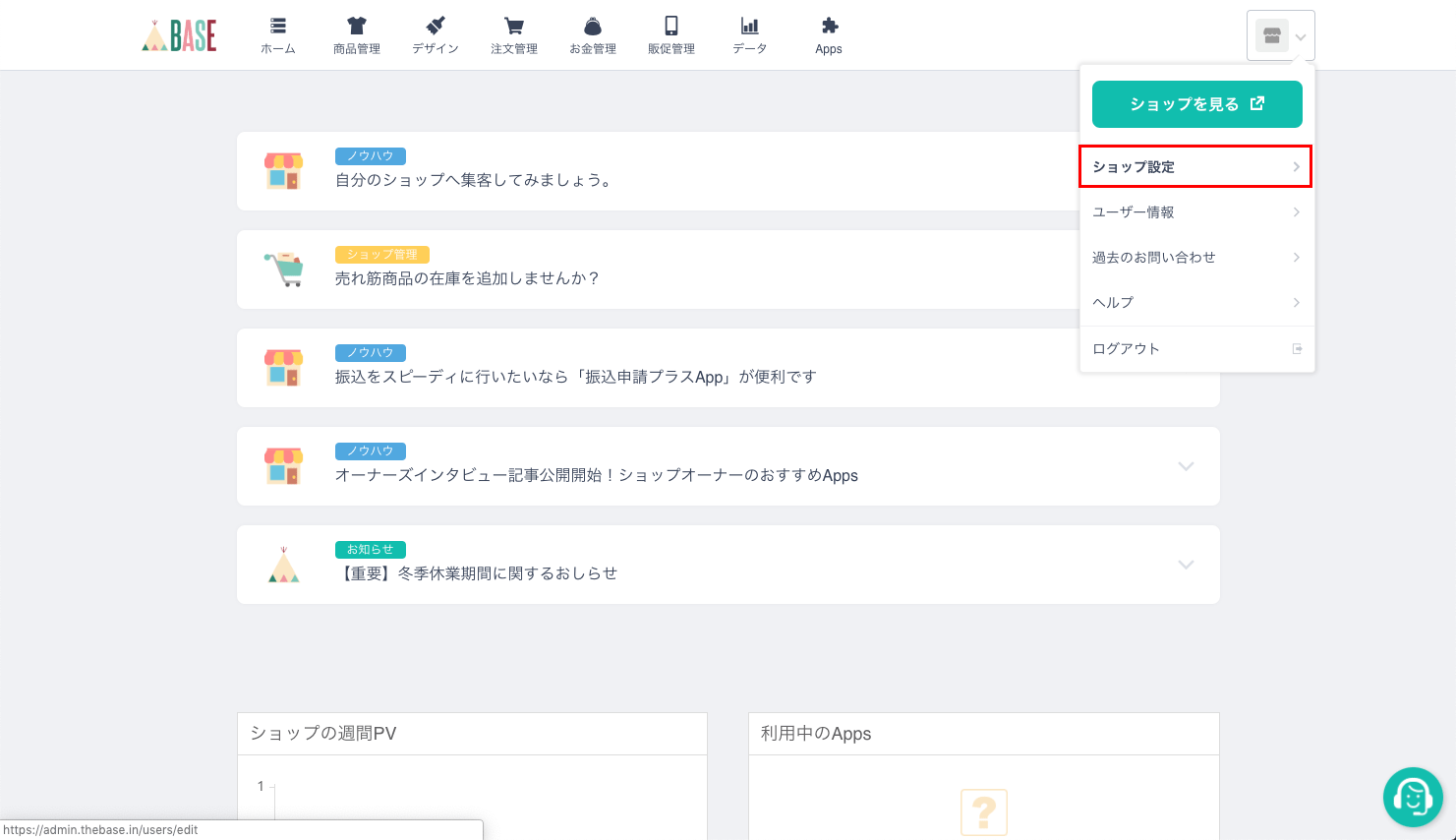Click chevron next to 過去のお問い合わせ

point(1297,258)
